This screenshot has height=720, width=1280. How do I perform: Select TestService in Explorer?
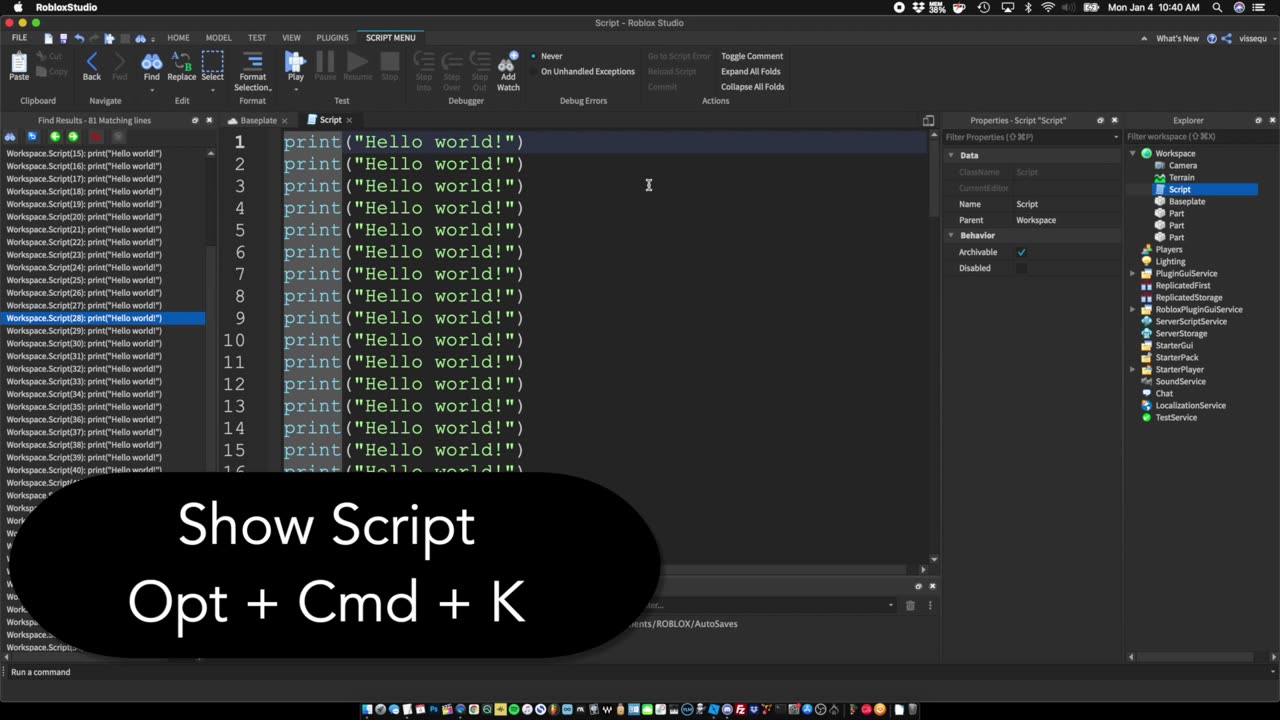click(1176, 417)
